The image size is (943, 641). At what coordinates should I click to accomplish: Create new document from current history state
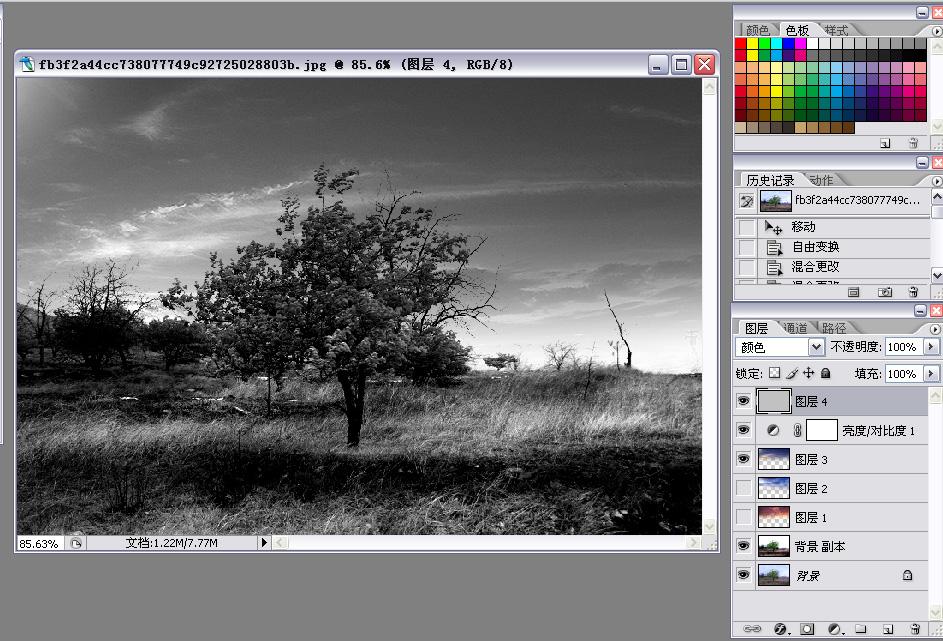coord(853,292)
